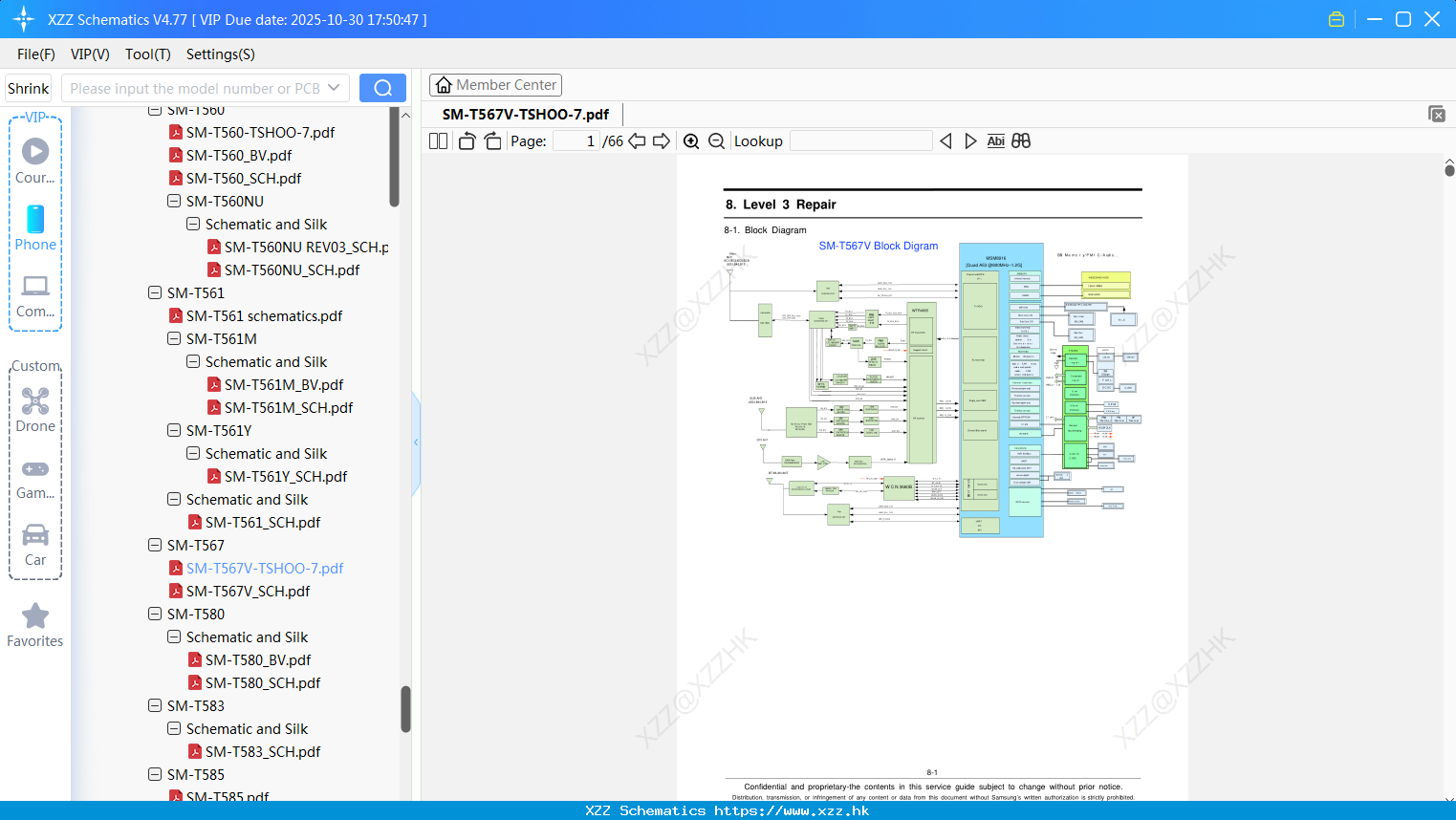Rotate page clockwise icon
Viewport: 1456px width, 820px height.
point(493,140)
